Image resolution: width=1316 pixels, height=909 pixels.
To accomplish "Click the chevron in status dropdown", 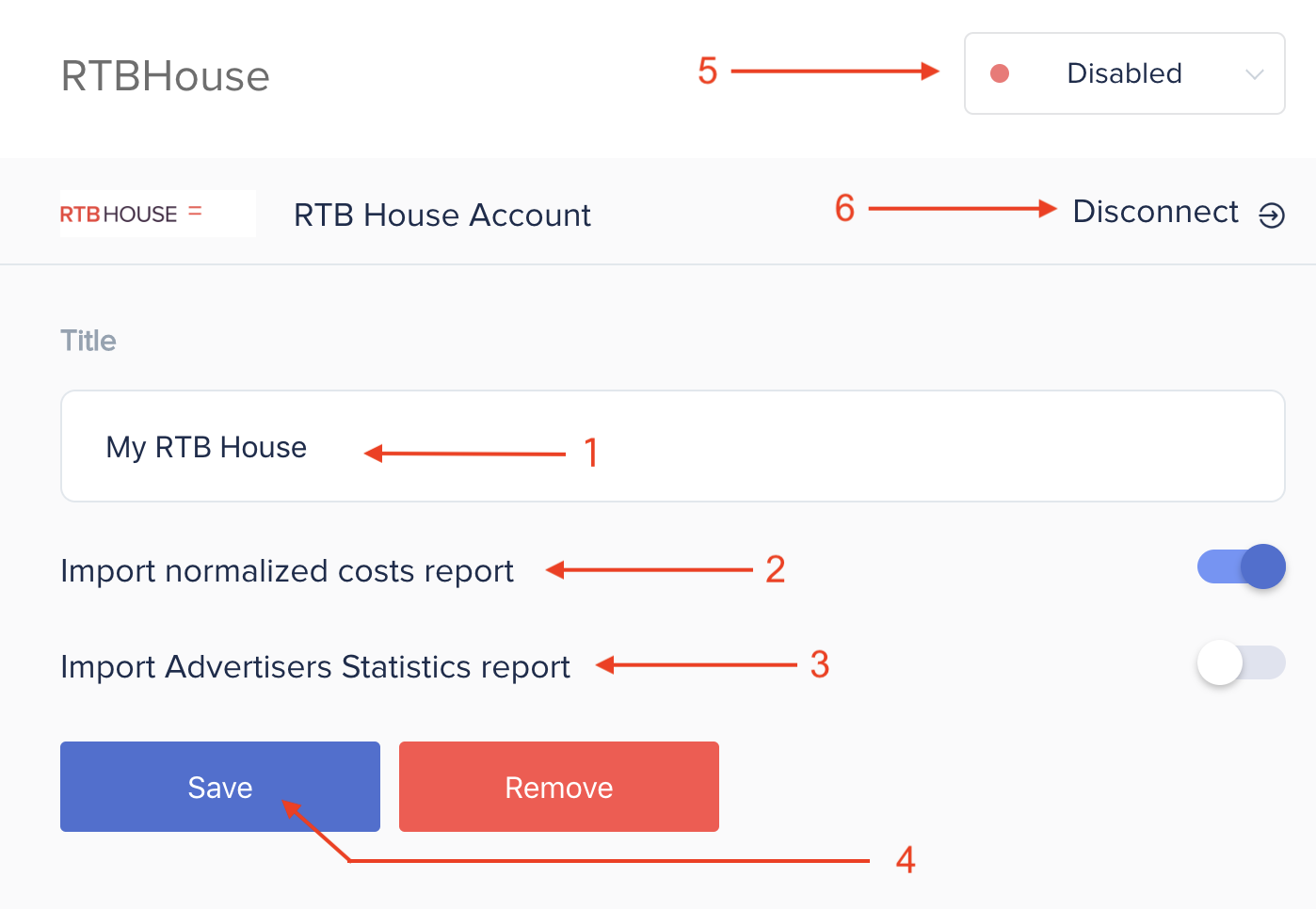I will [1254, 74].
